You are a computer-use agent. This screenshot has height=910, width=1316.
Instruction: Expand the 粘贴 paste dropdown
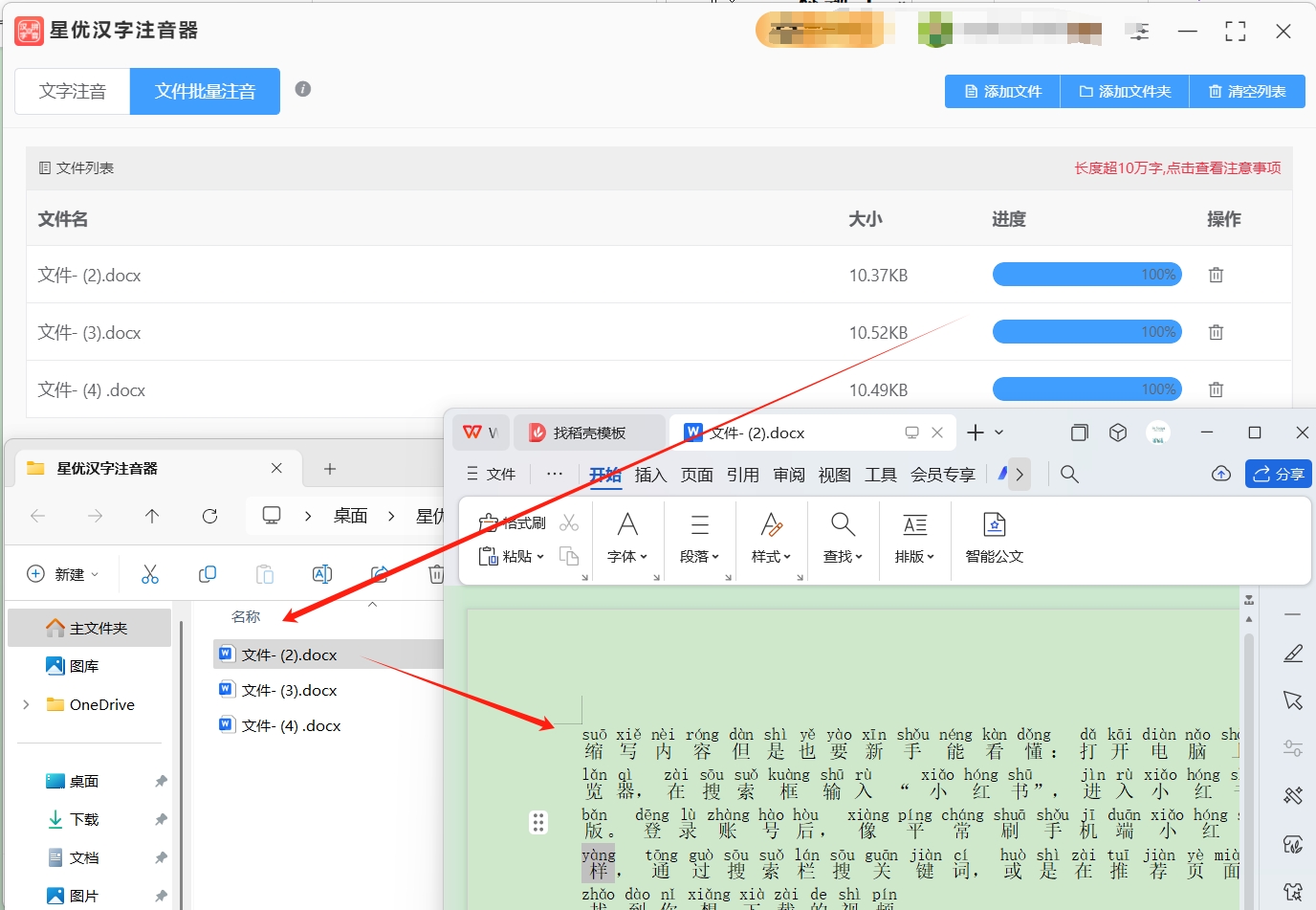tap(540, 556)
